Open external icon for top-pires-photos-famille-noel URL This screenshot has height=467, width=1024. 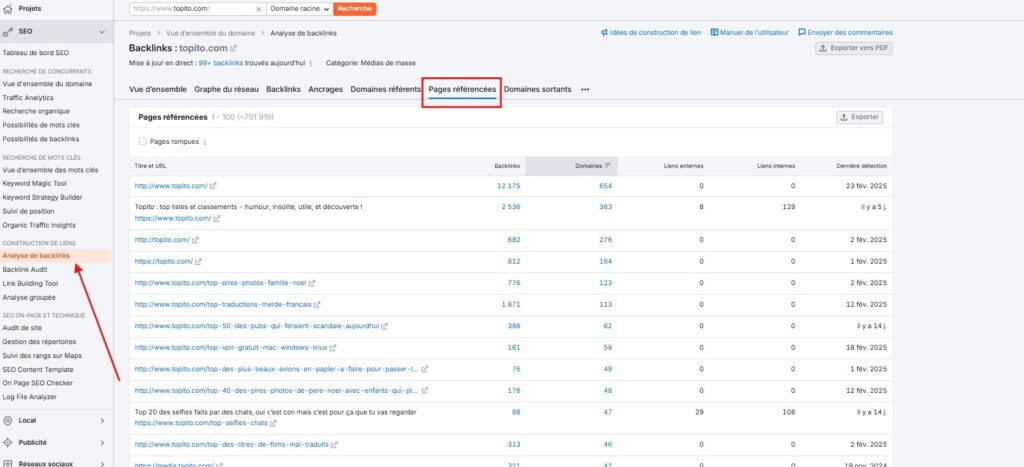pyautogui.click(x=312, y=283)
